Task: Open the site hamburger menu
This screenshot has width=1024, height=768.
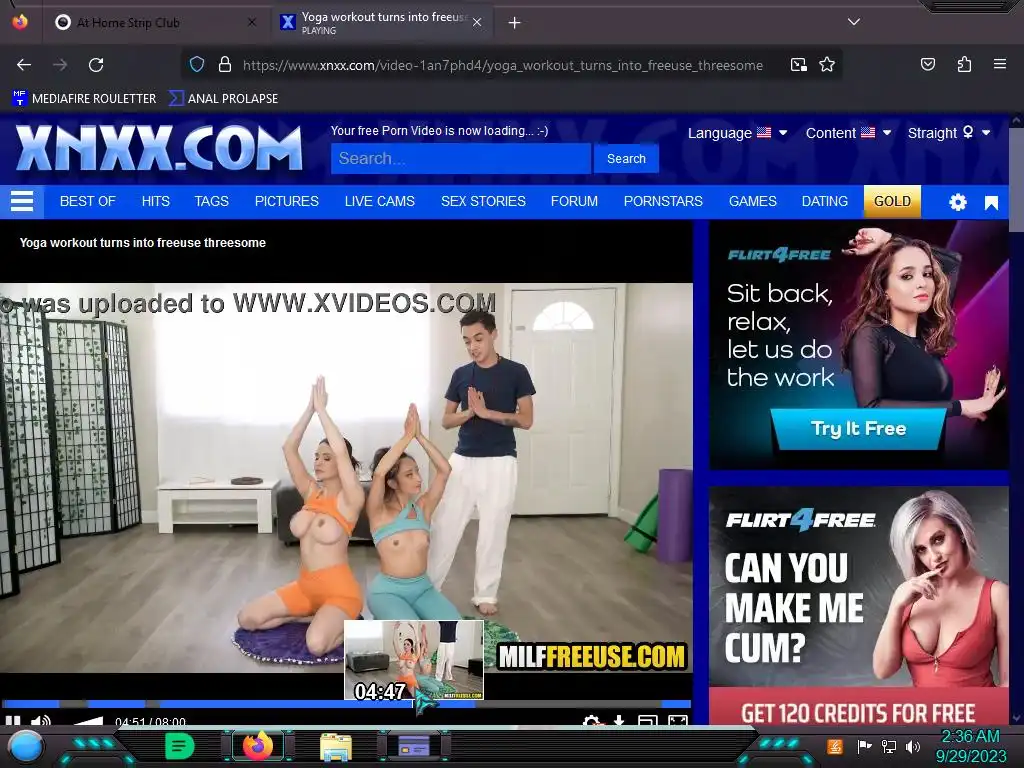Action: coord(22,201)
